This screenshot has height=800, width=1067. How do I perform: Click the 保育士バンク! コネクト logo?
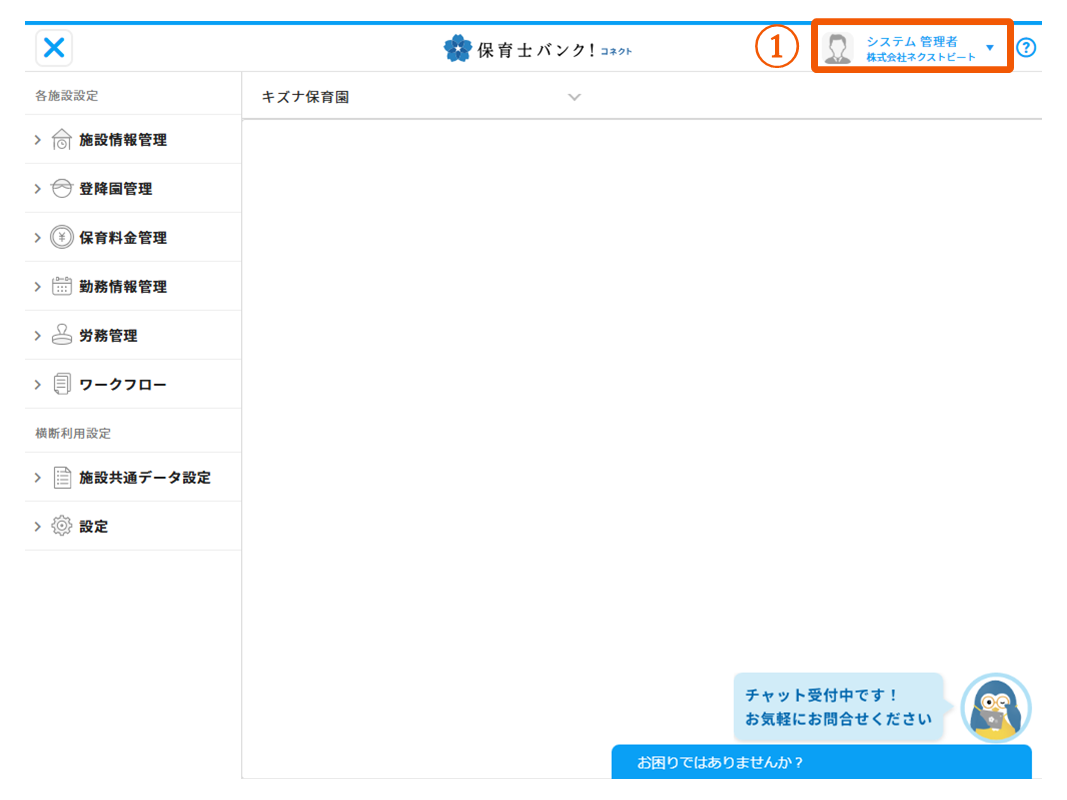(538, 49)
